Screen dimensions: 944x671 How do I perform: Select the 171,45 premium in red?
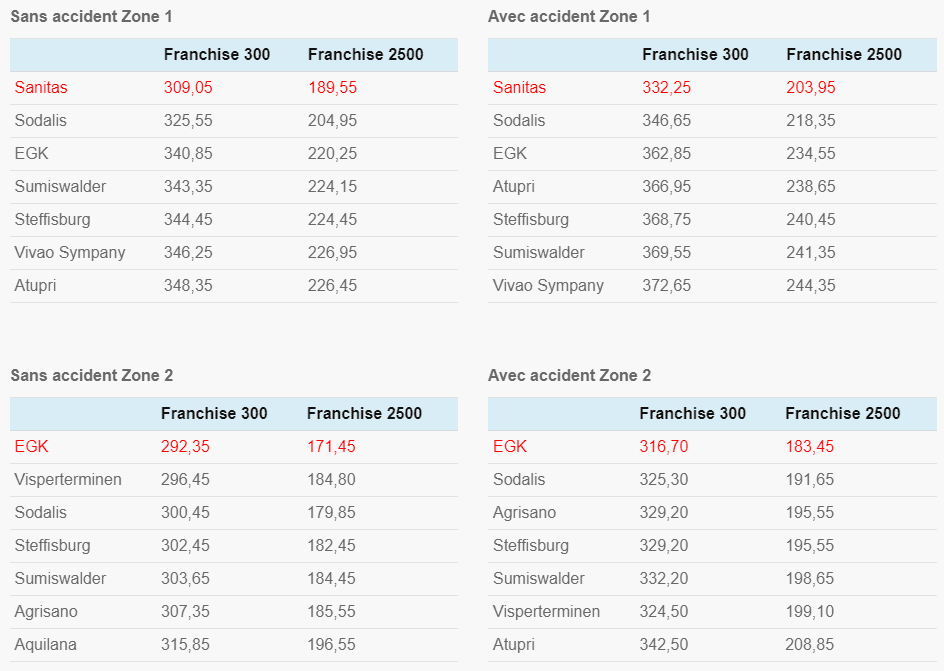point(331,447)
